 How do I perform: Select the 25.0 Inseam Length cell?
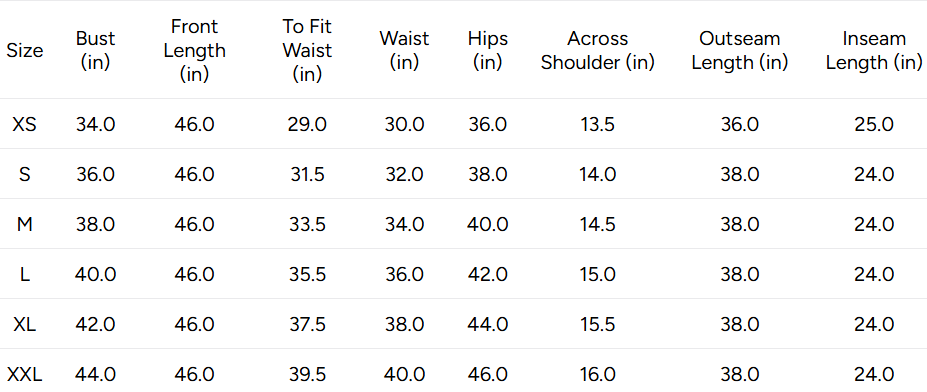tap(874, 124)
